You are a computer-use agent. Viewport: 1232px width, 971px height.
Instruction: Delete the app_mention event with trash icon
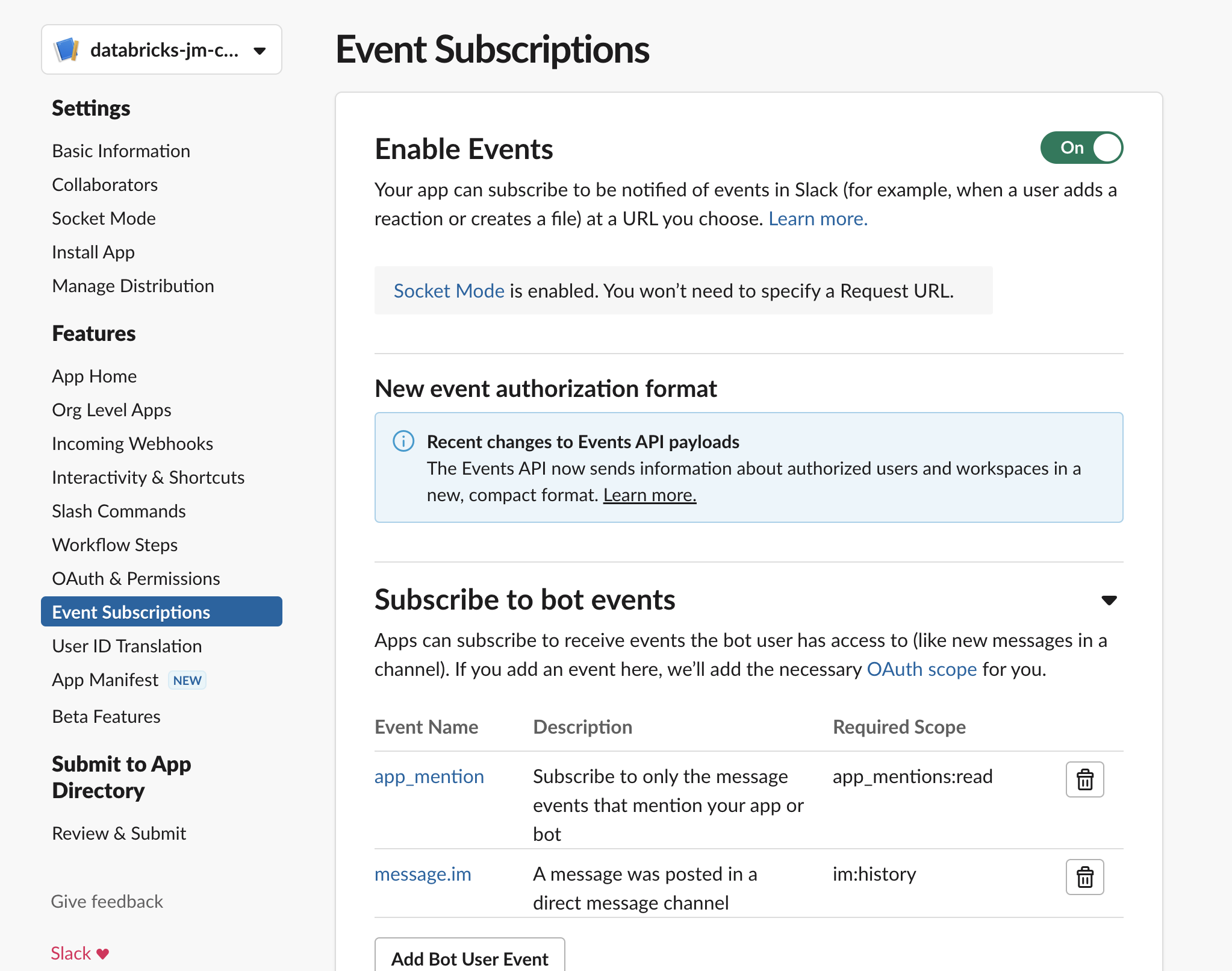coord(1084,779)
